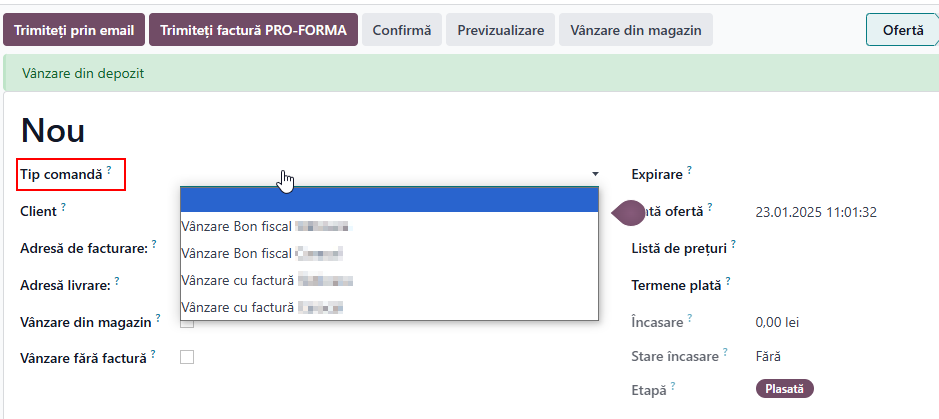
Task: Click help question mark for Adresă de facturare
Action: tap(154, 244)
